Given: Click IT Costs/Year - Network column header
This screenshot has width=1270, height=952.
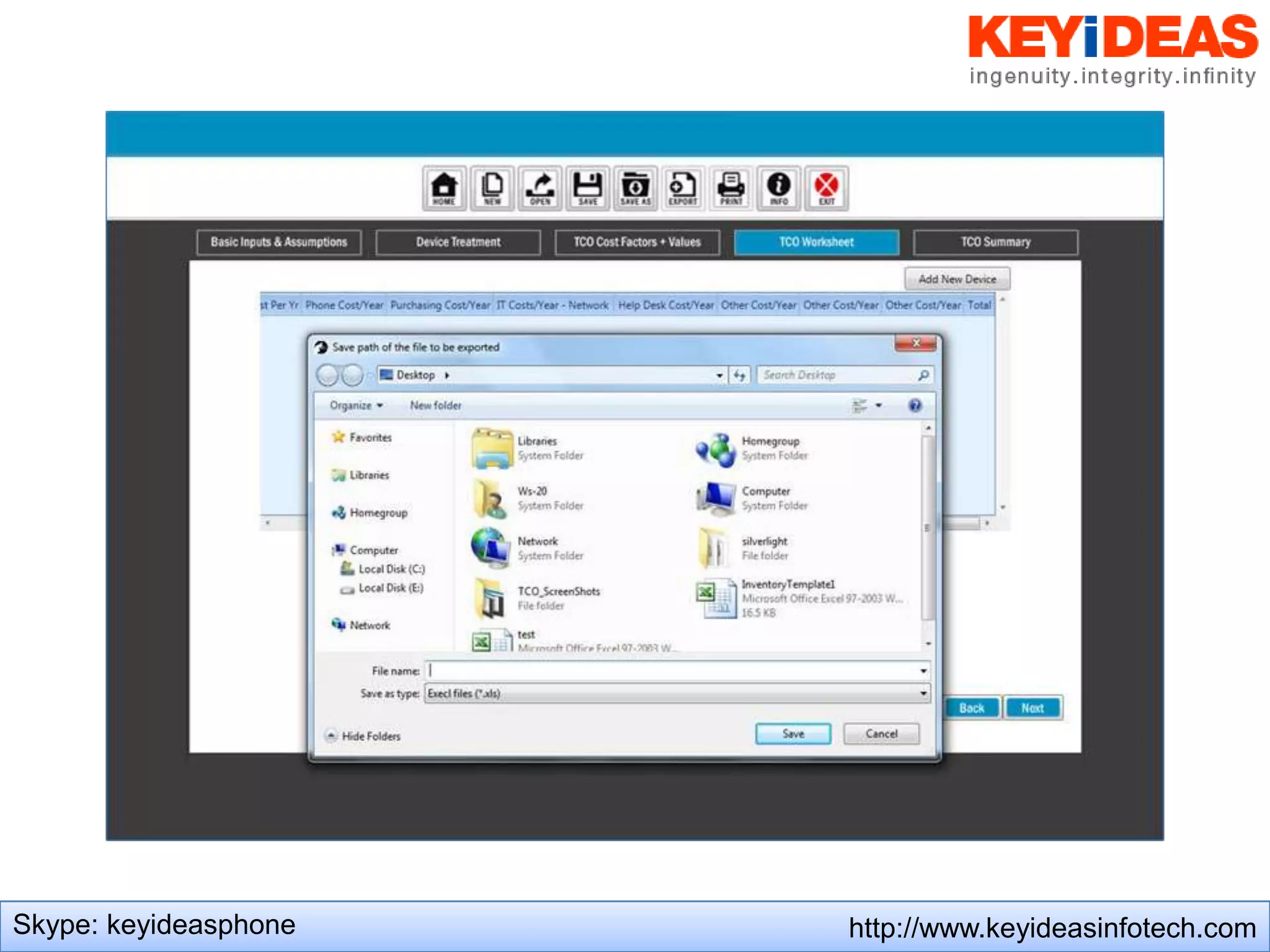Looking at the screenshot, I should 553,305.
